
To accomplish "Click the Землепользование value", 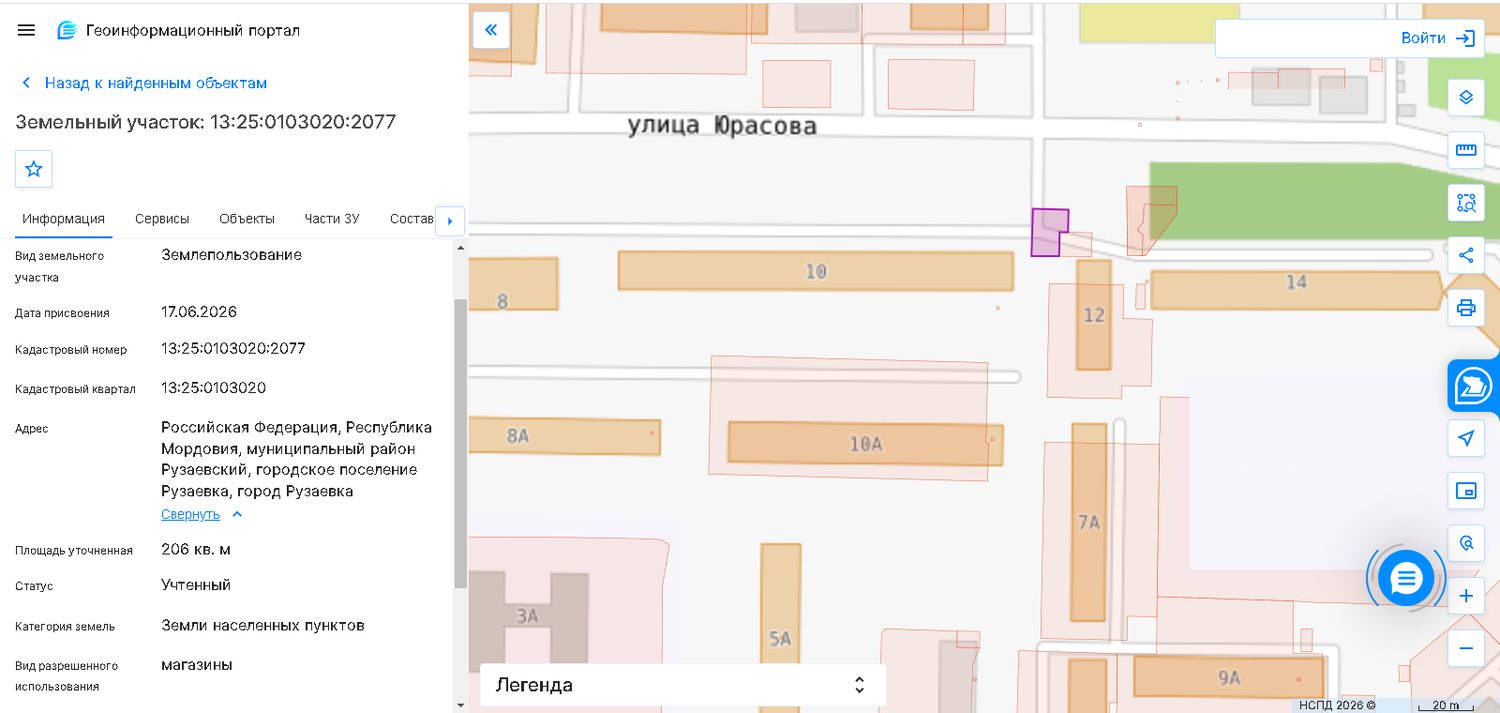I will pyautogui.click(x=232, y=255).
